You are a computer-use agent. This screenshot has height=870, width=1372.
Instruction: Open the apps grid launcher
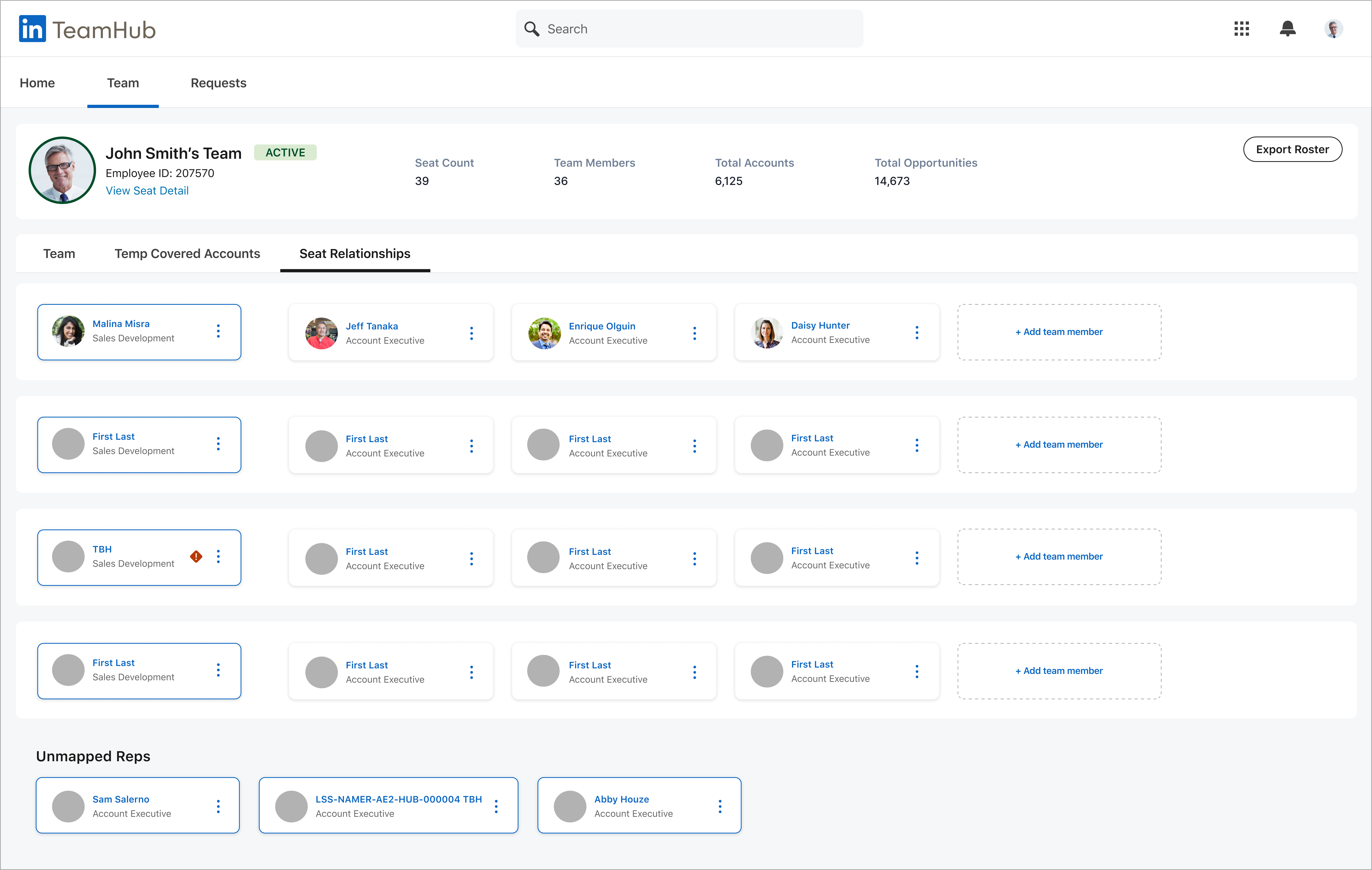(x=1242, y=29)
